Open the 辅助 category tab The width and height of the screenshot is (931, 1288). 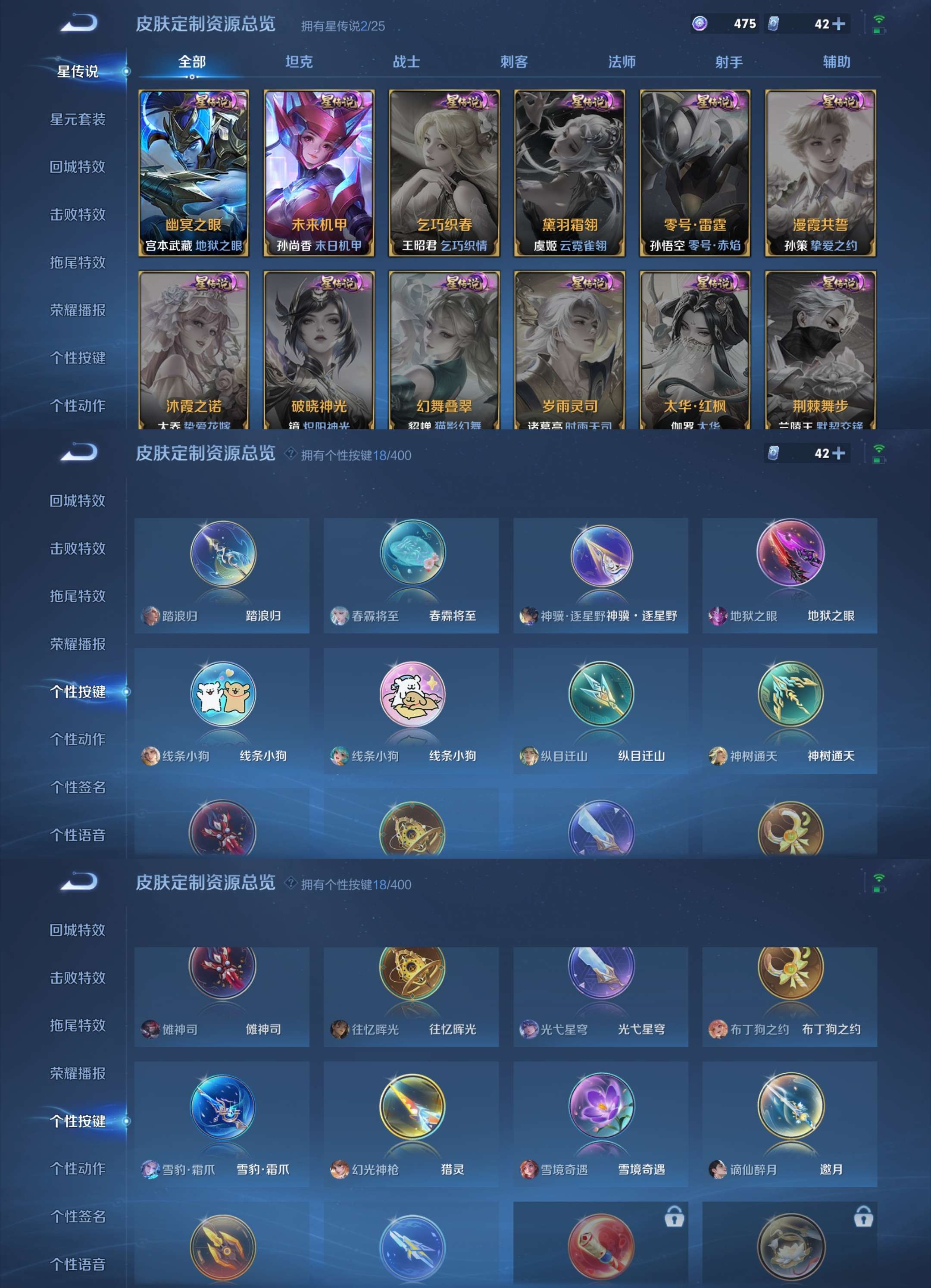click(x=837, y=62)
